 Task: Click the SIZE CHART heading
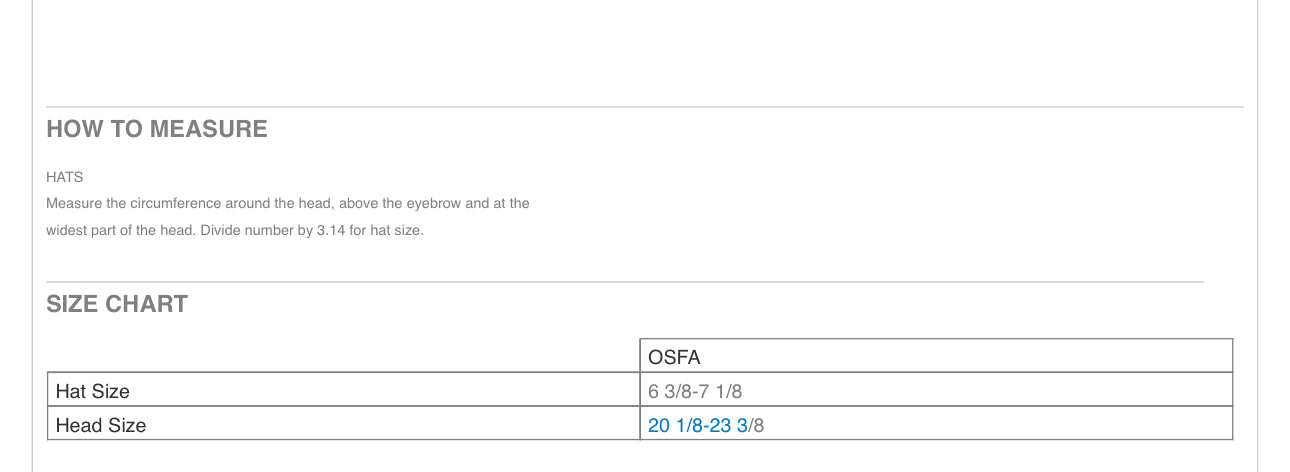tap(117, 304)
